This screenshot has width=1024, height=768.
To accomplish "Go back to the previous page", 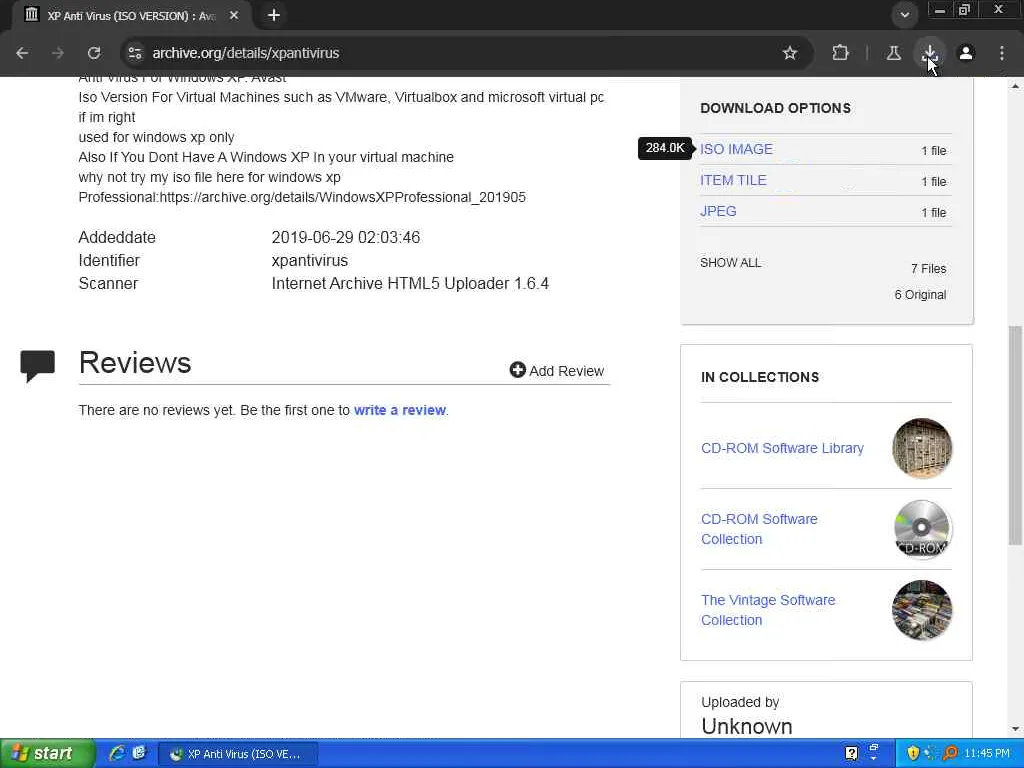I will [x=22, y=53].
